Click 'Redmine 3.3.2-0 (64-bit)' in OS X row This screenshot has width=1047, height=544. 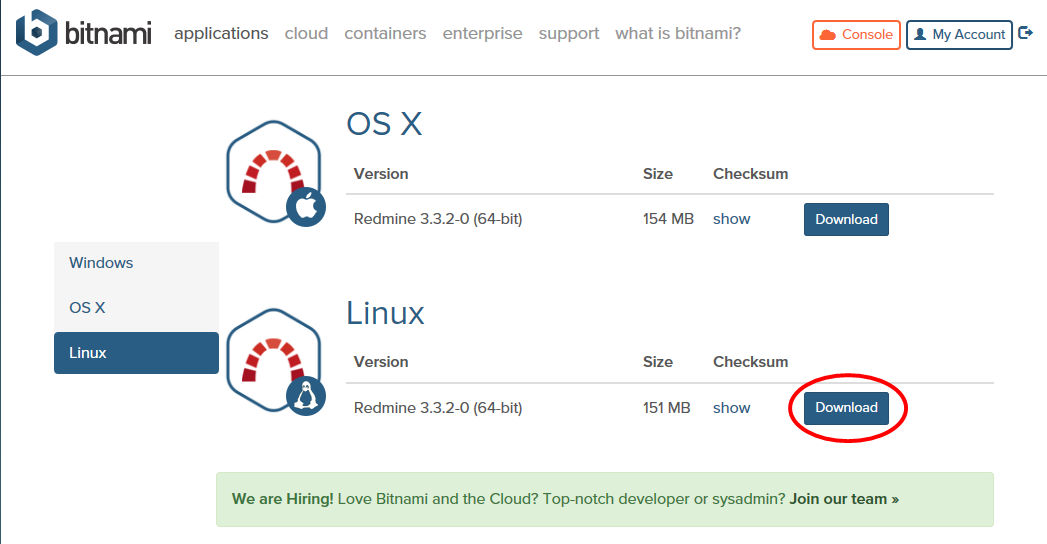click(x=438, y=219)
